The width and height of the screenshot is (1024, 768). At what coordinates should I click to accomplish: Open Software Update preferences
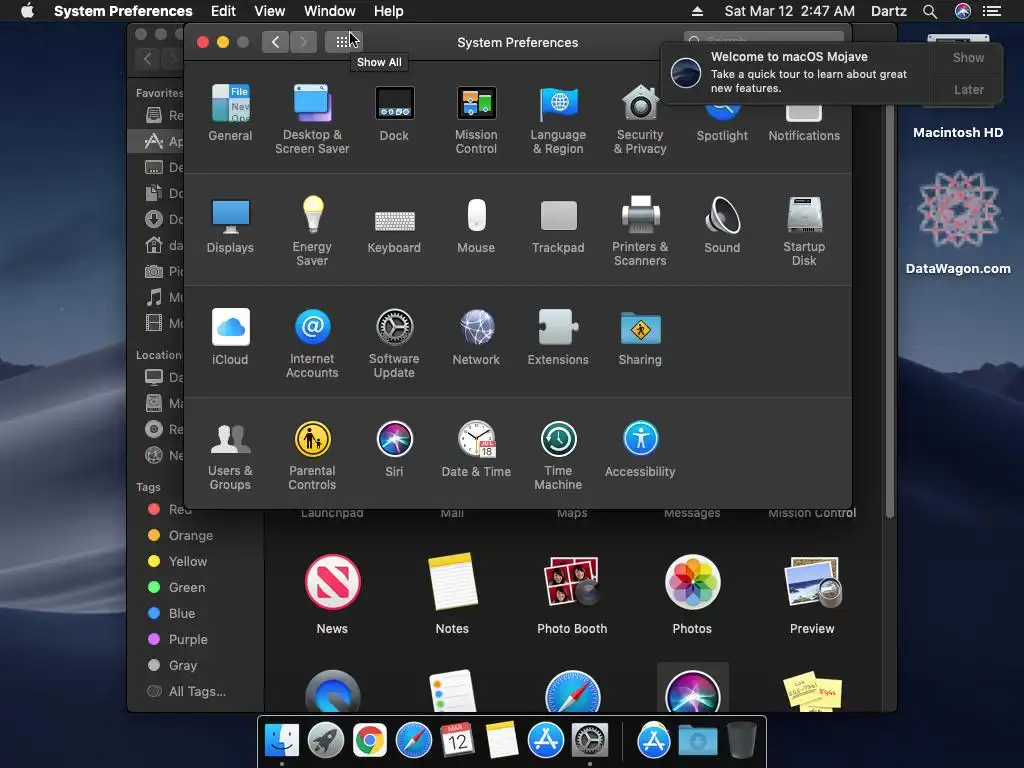pyautogui.click(x=394, y=343)
